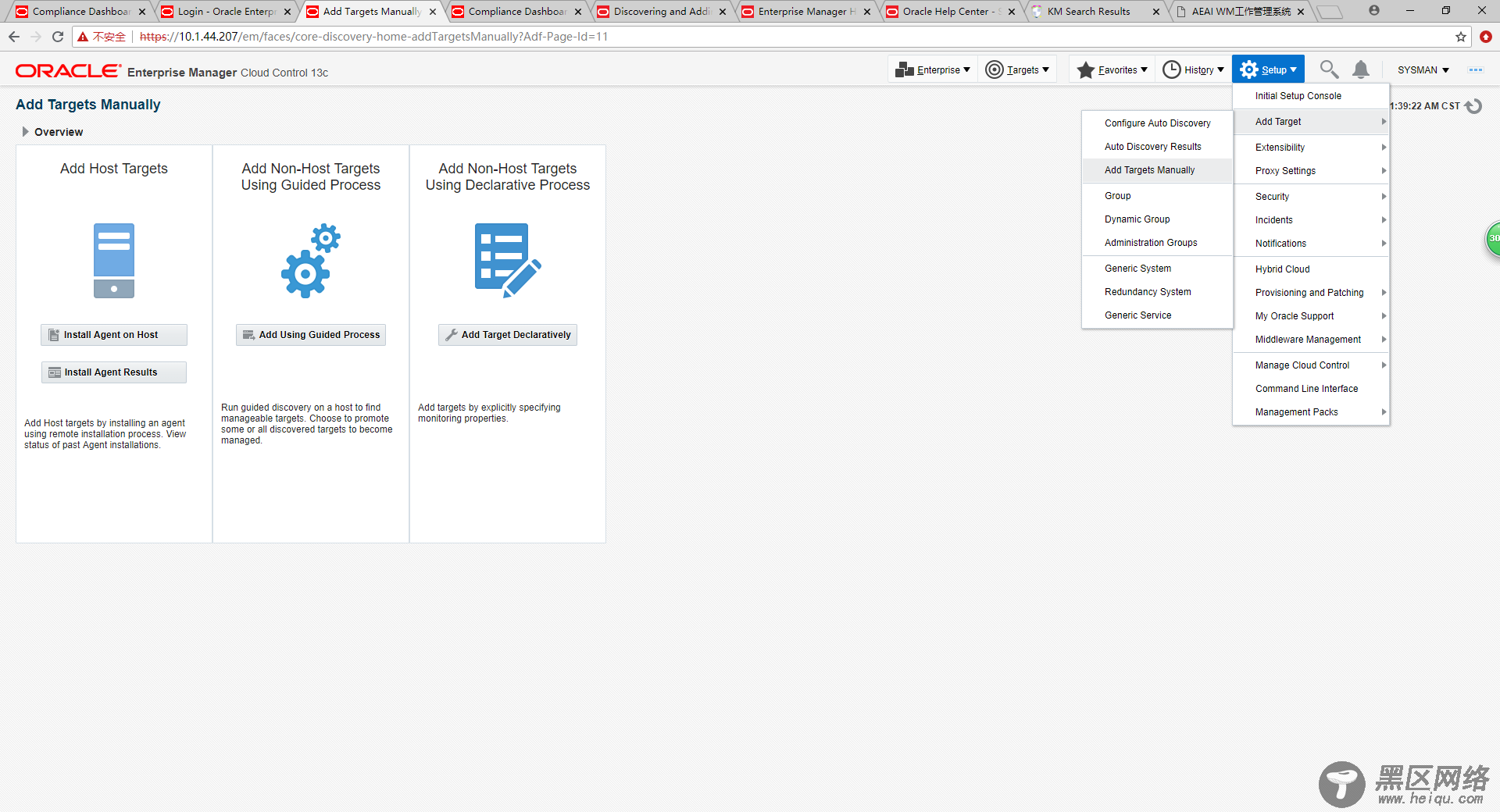Screen dimensions: 1500x812
Task: Click Add Target Declaratively button
Action: (x=508, y=335)
